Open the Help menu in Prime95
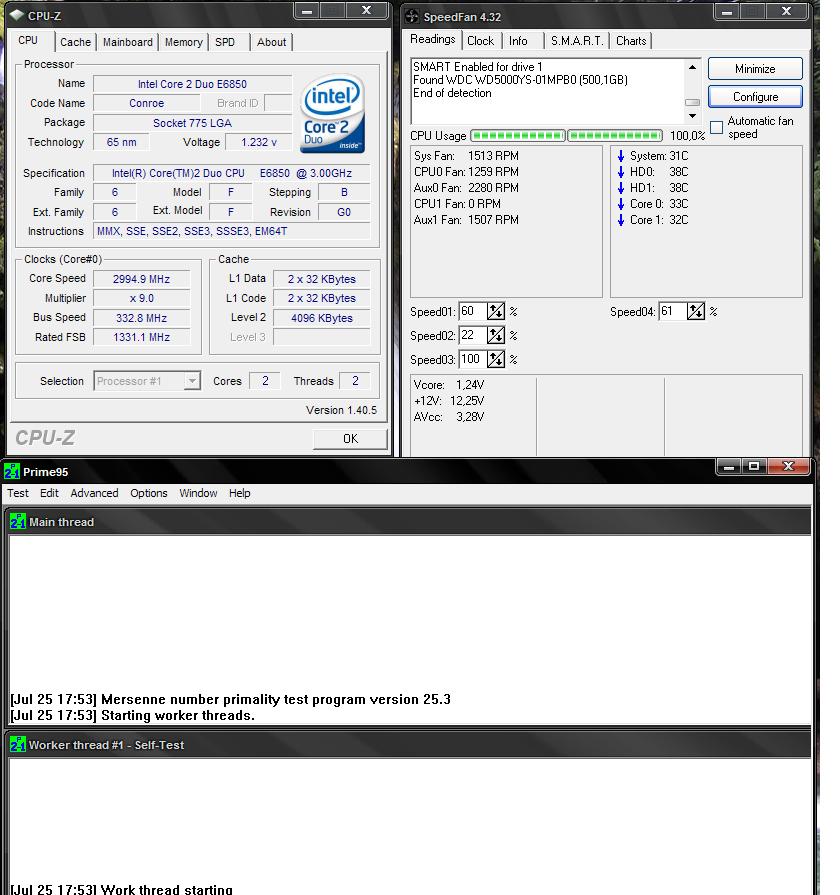 240,493
